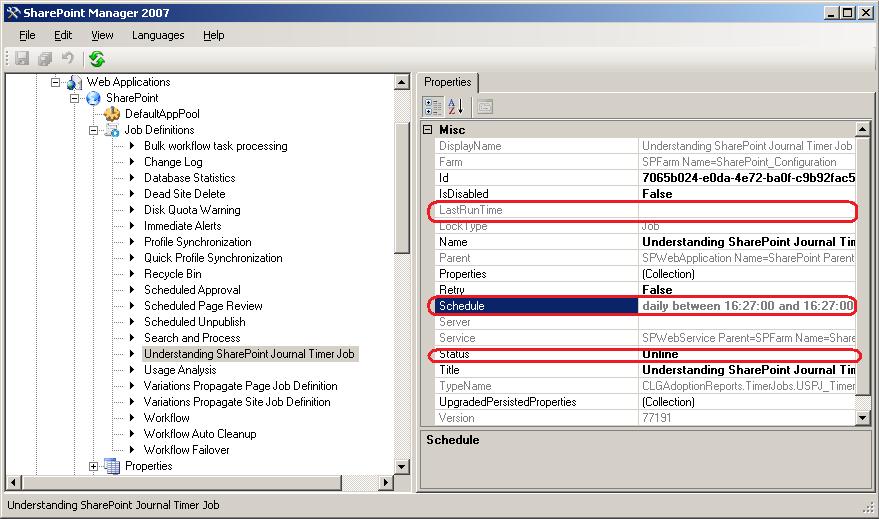879x519 pixels.
Task: Click tree horizontal scrollbar left arrow
Action: pyautogui.click(x=13, y=483)
